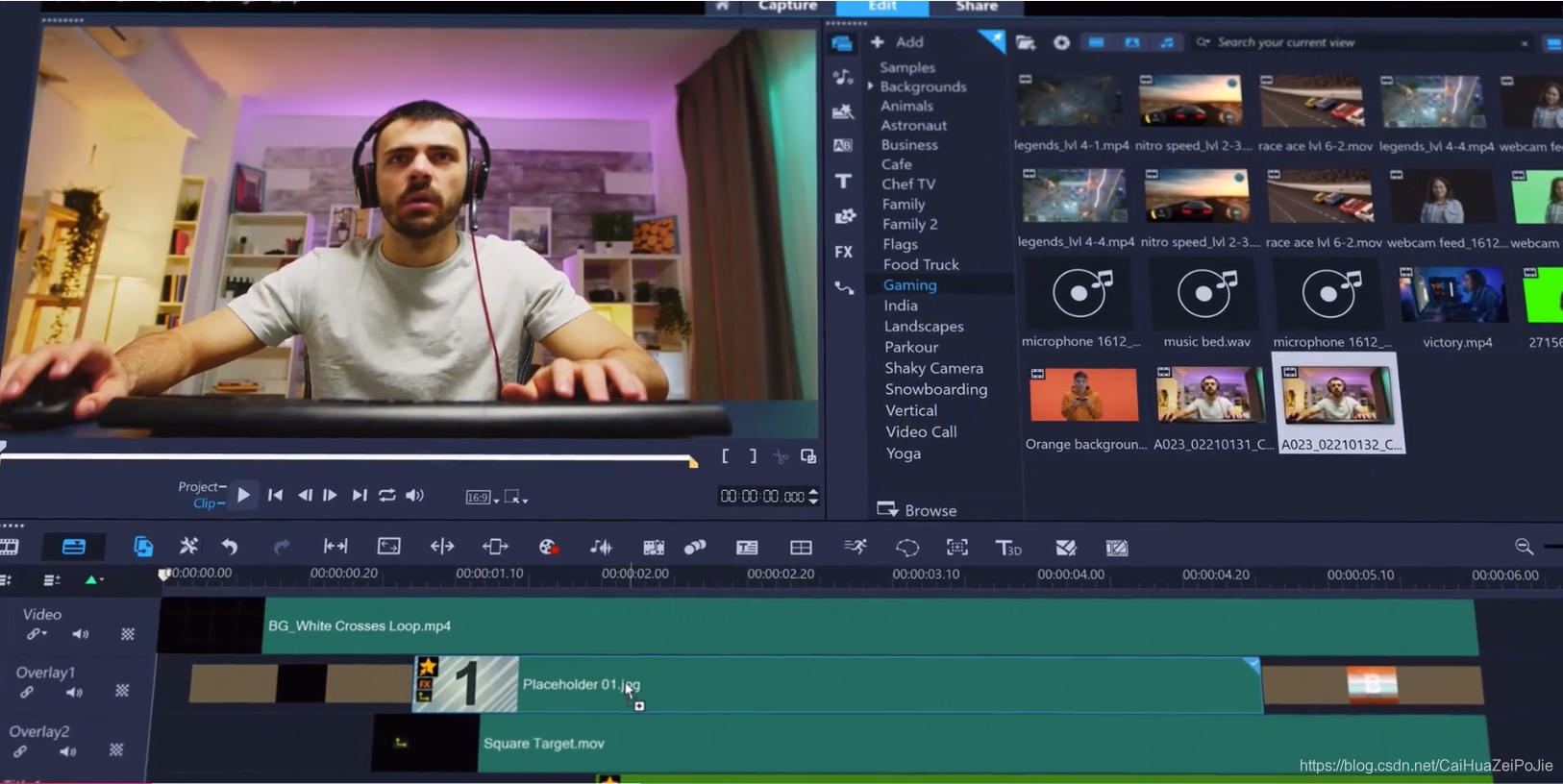
Task: Open the FX filters library icon
Action: [843, 252]
